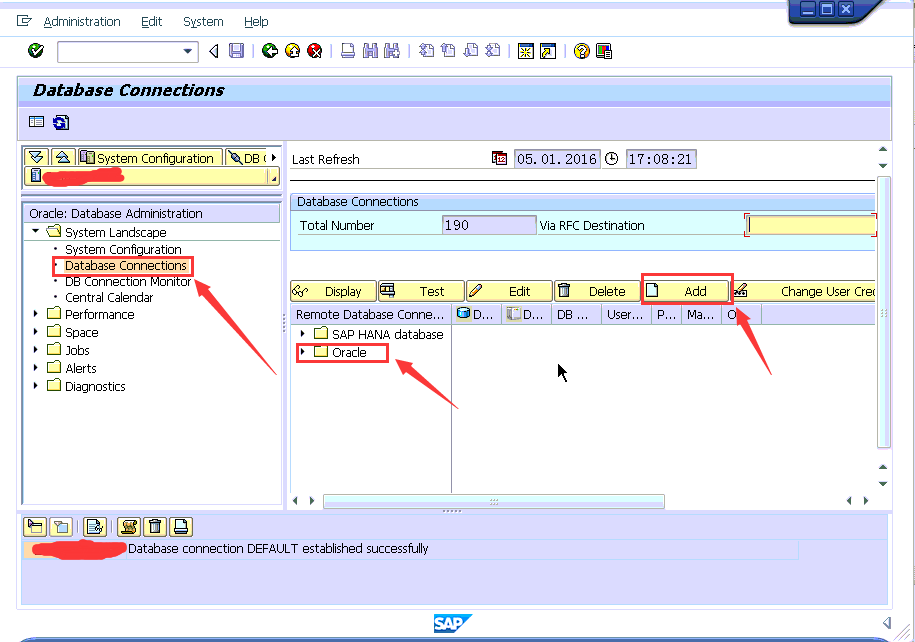The height and width of the screenshot is (642, 915).
Task: Click the vertical scrollbar at right edge
Action: click(x=883, y=312)
